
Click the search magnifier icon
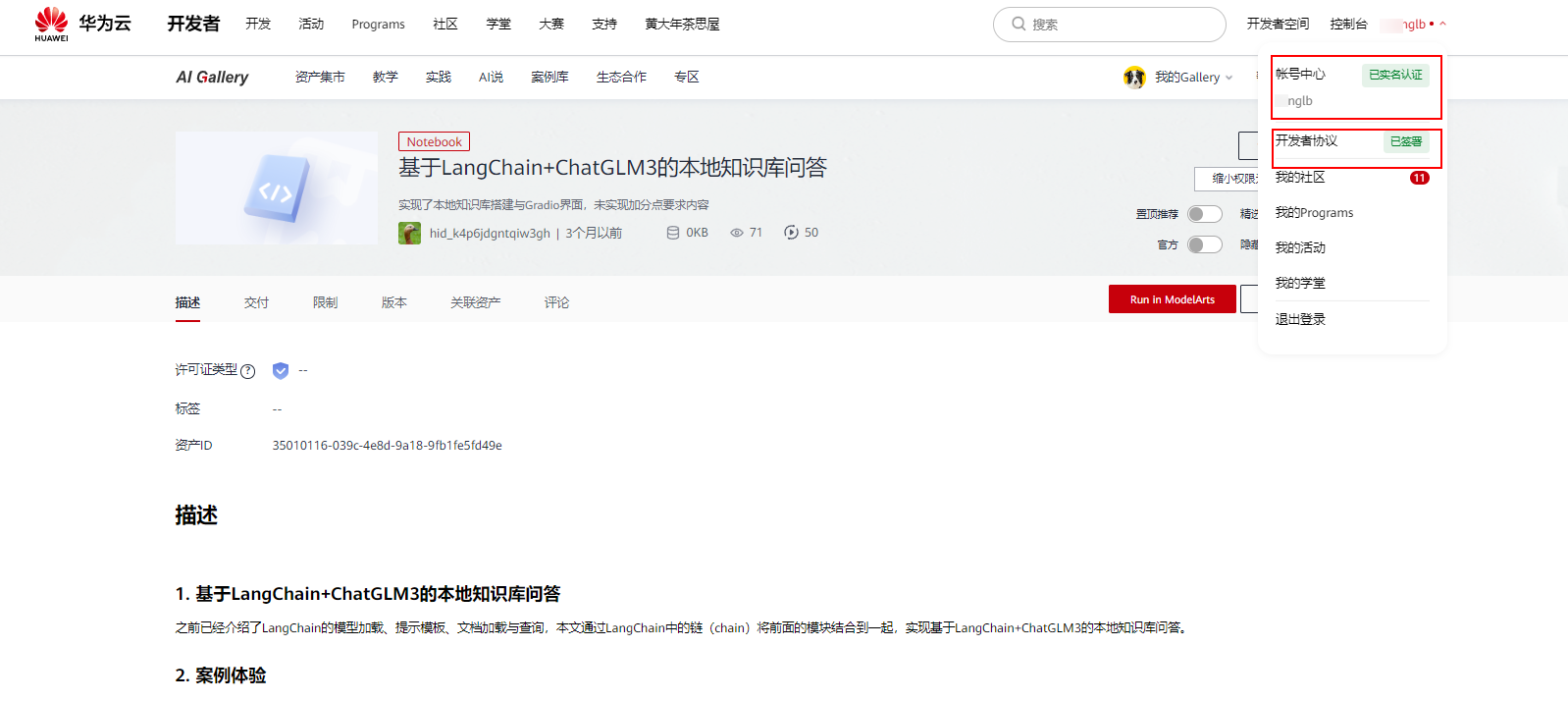tap(1019, 24)
